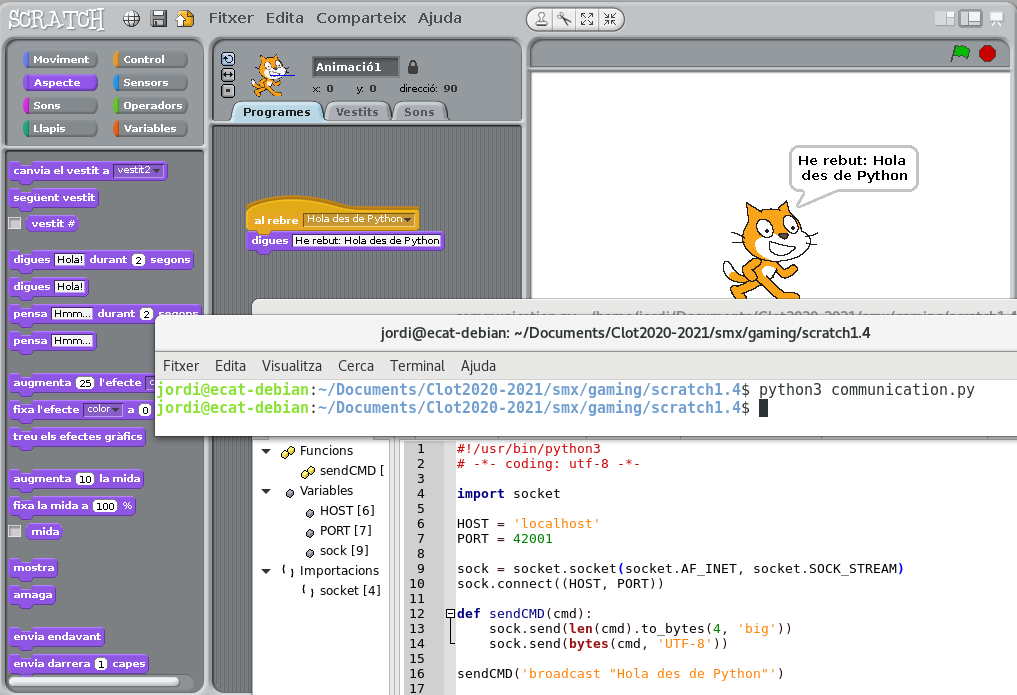Select the Sons block category
Screen dimensions: 1017x695
(x=60, y=106)
